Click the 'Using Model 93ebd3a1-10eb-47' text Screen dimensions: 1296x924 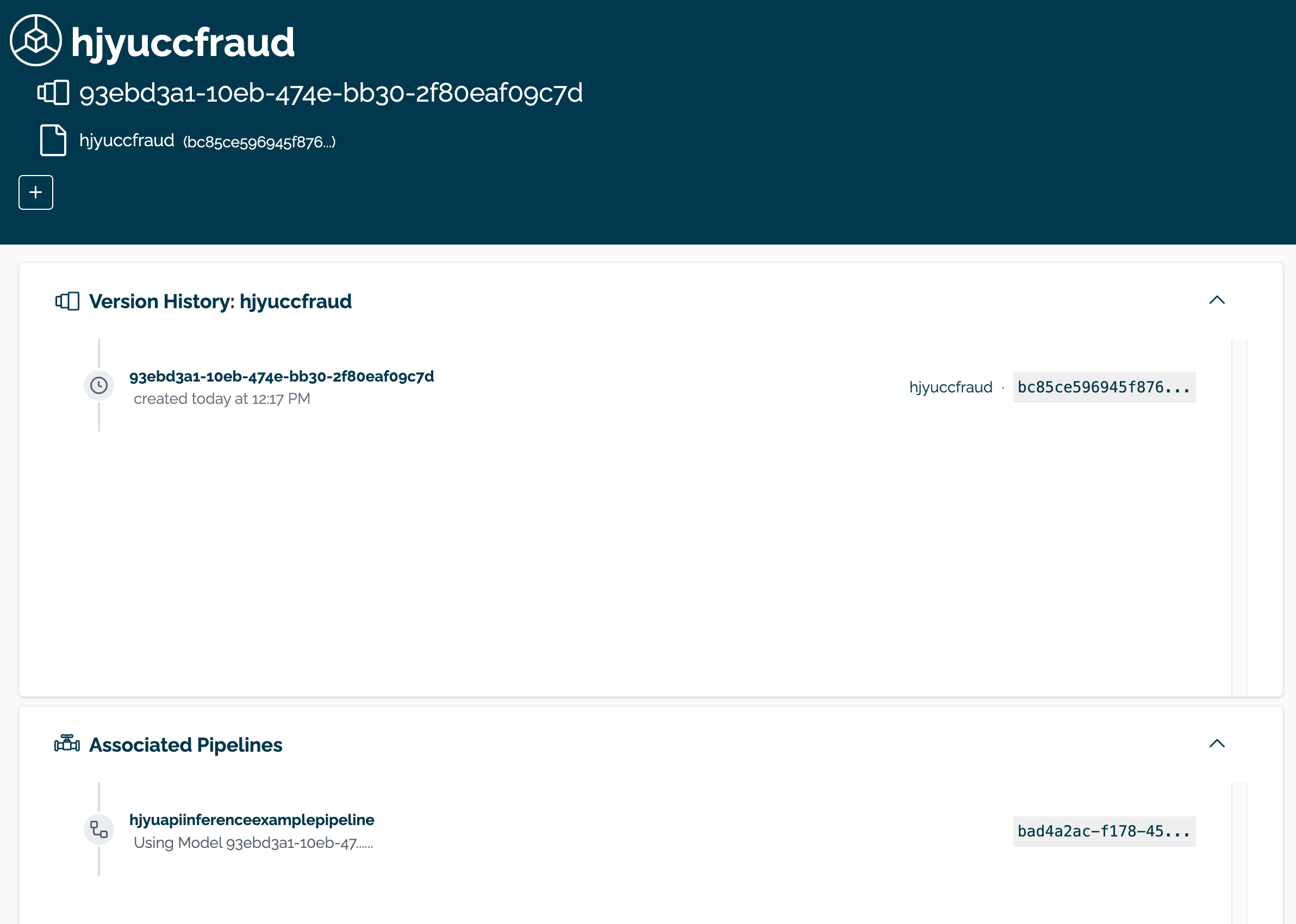pyautogui.click(x=253, y=842)
